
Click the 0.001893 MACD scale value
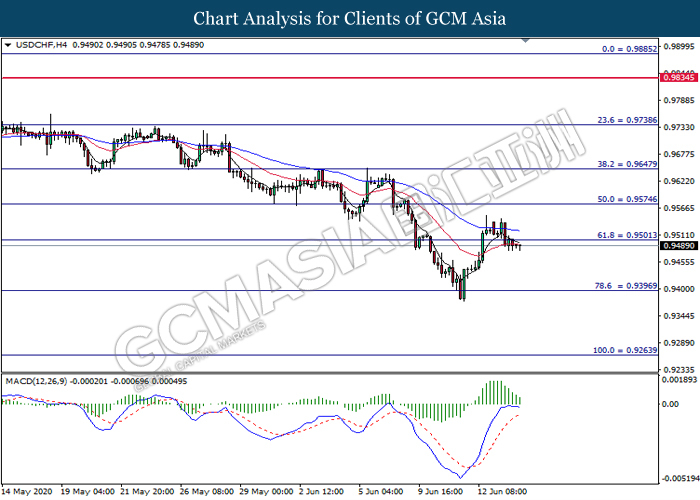pyautogui.click(x=675, y=380)
